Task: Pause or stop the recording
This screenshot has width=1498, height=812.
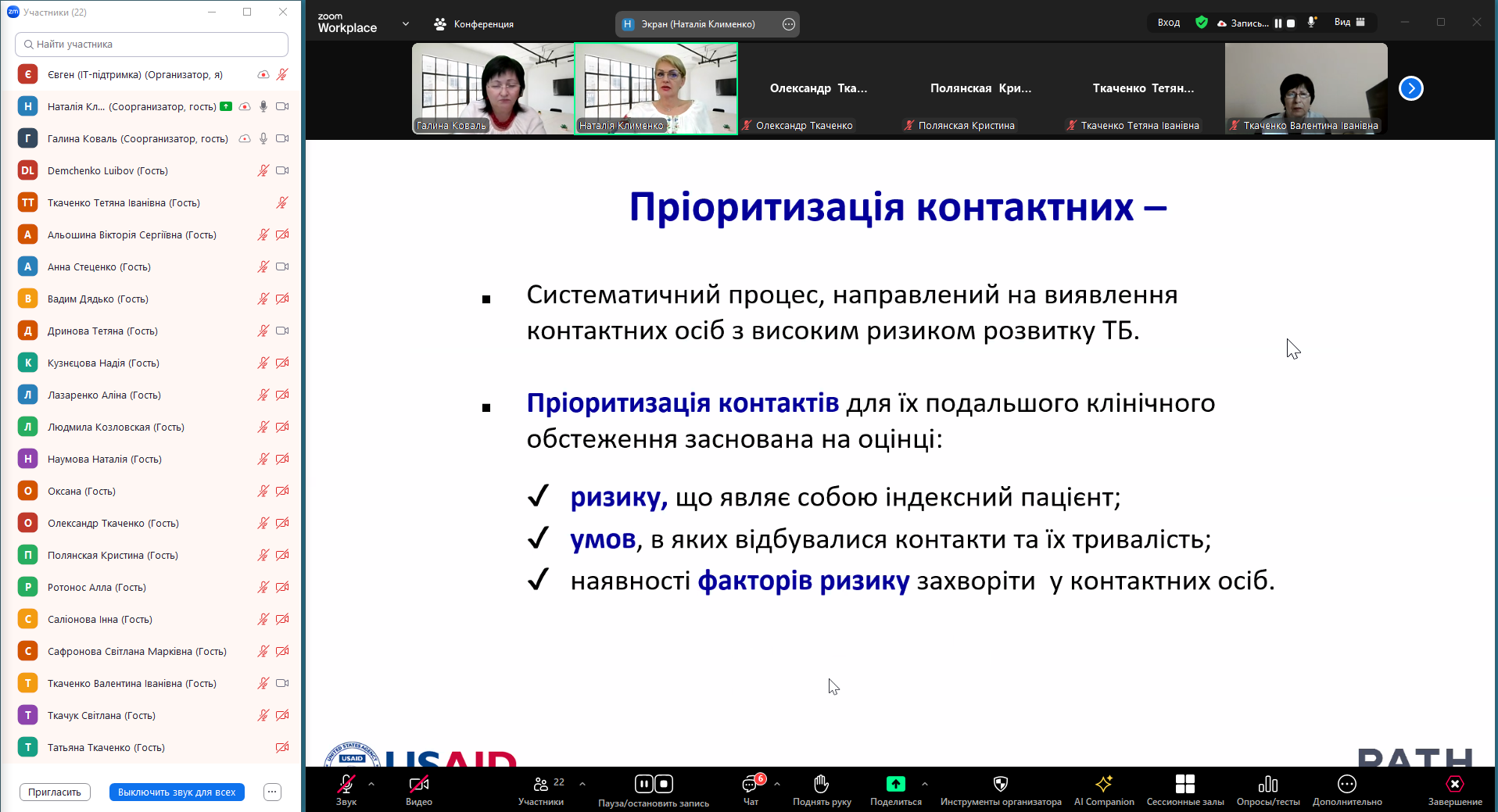Action: (654, 784)
